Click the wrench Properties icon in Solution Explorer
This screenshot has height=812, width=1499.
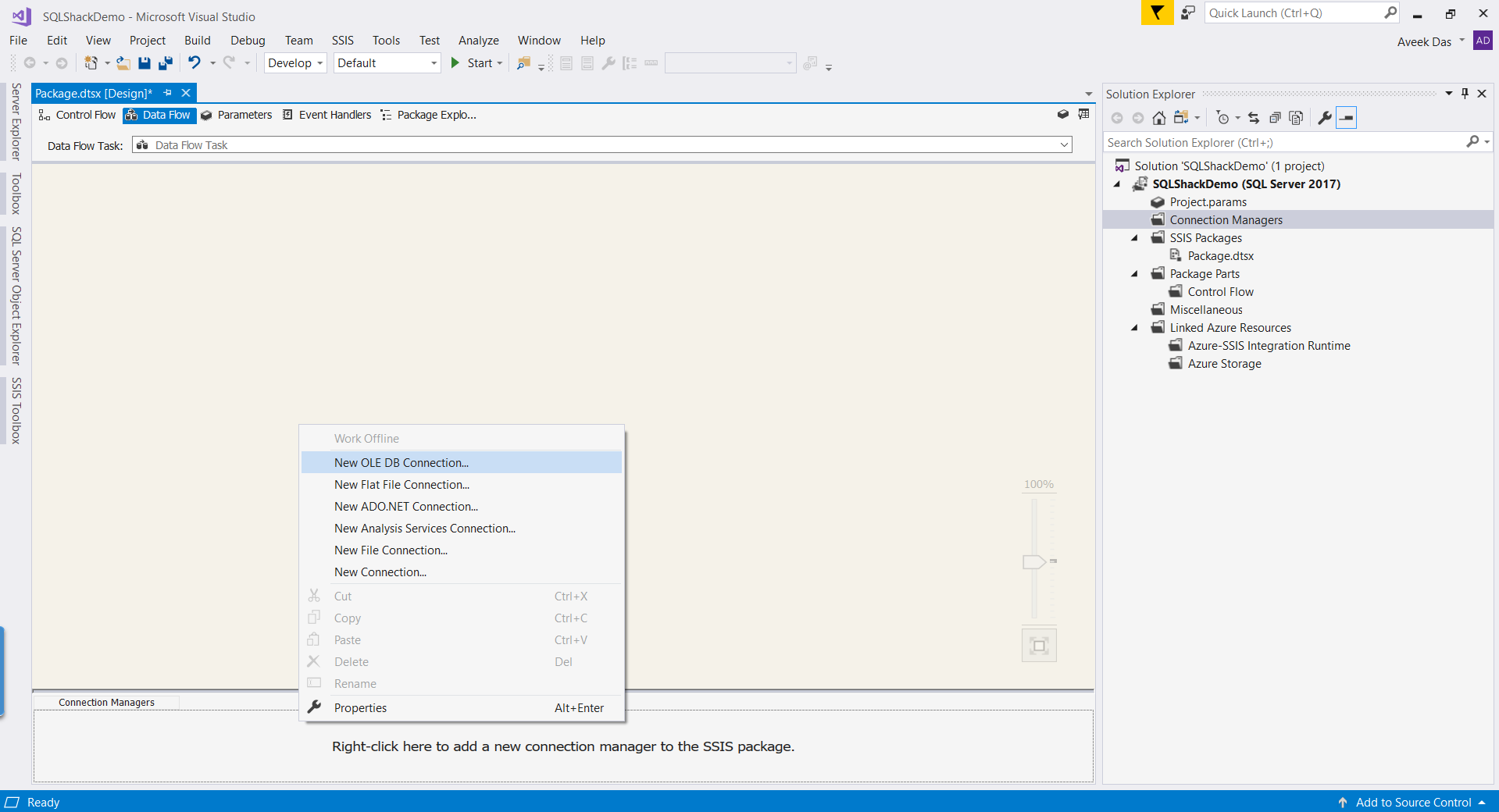pos(1325,118)
